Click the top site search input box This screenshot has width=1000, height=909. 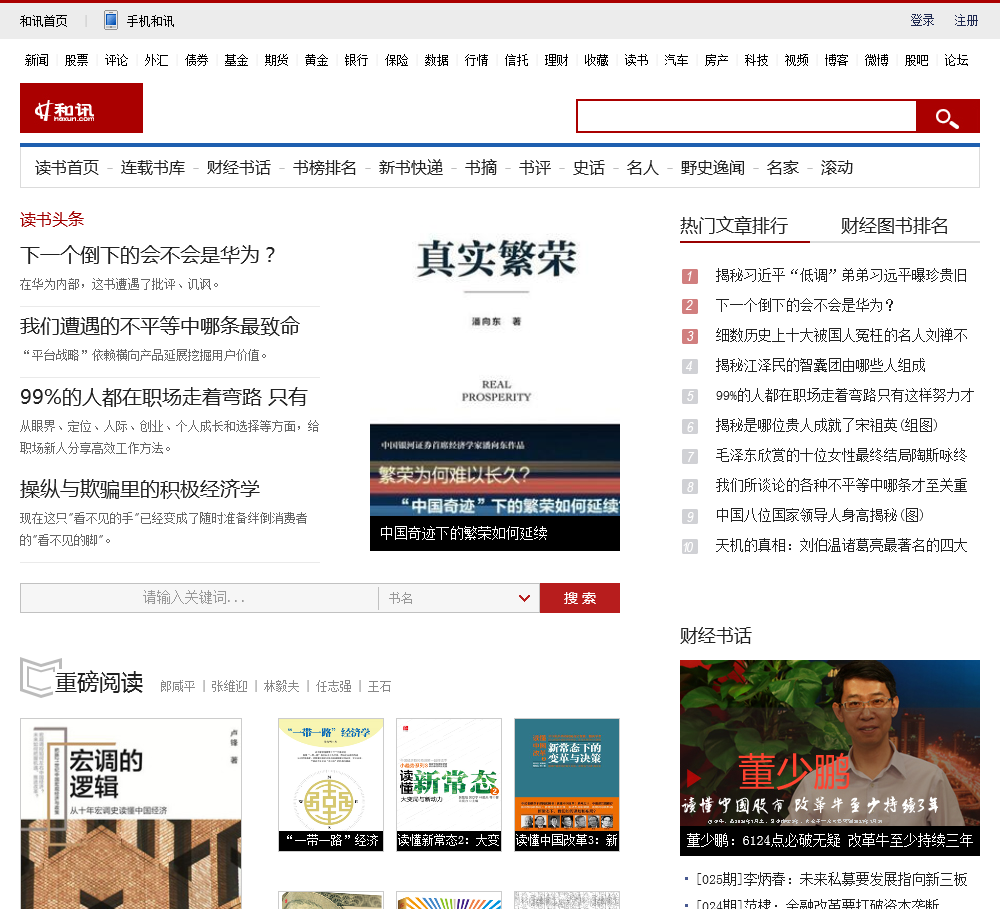(746, 116)
